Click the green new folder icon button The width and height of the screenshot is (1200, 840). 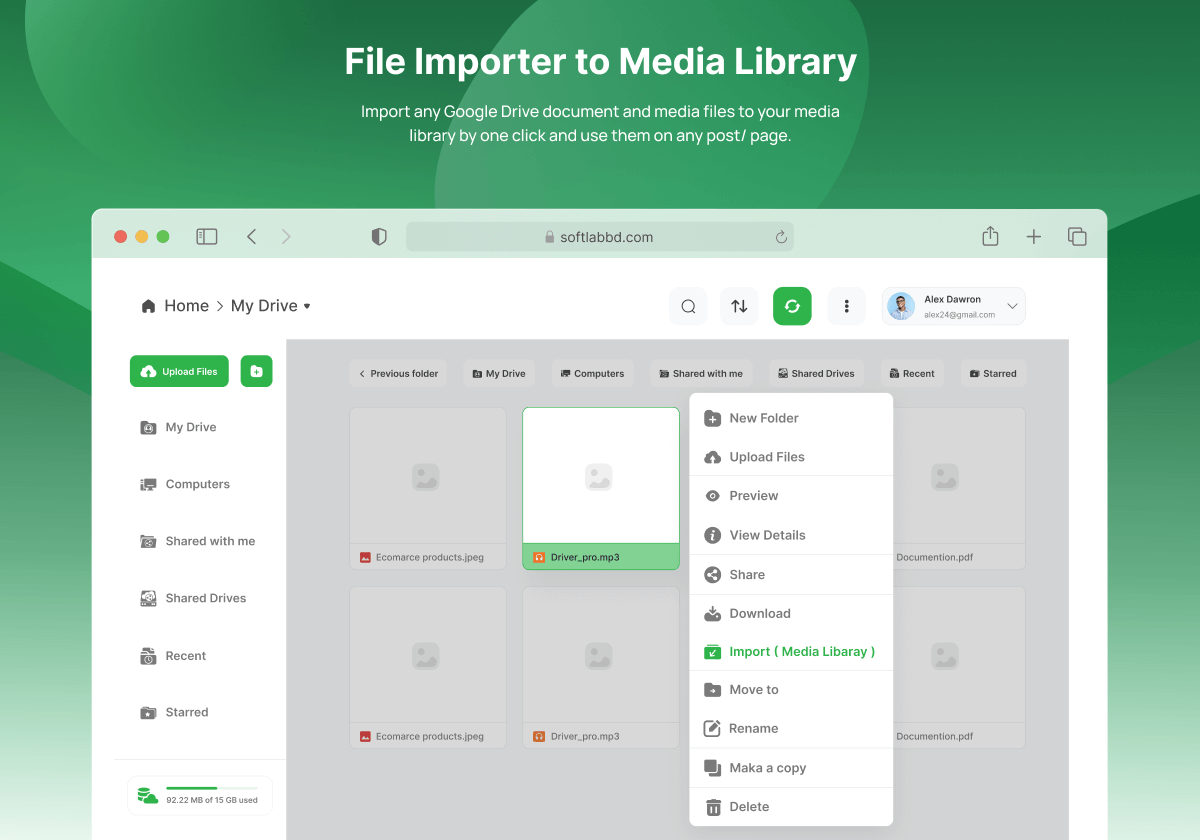(256, 371)
